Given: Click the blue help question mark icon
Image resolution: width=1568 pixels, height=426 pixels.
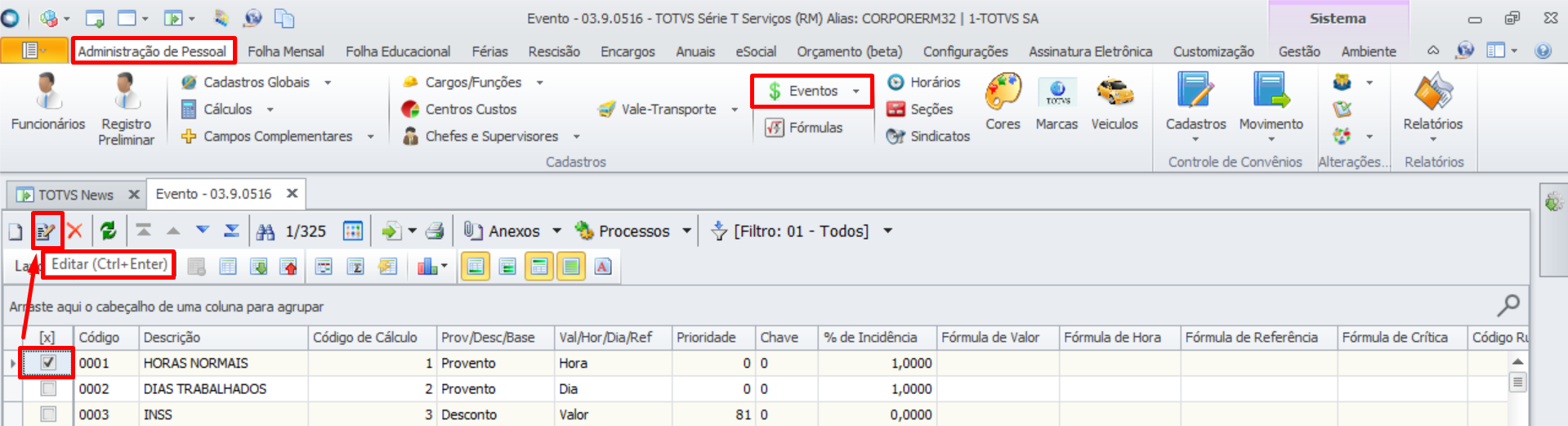Looking at the screenshot, I should (1543, 51).
